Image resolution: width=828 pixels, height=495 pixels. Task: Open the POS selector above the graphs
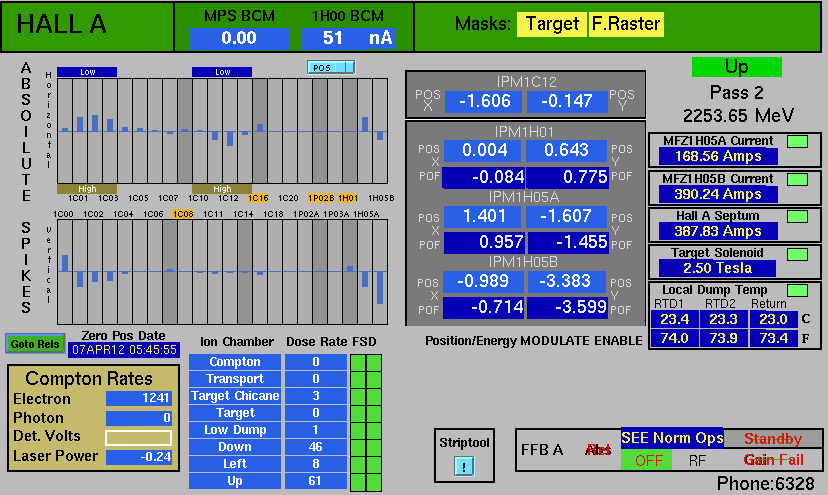[331, 68]
